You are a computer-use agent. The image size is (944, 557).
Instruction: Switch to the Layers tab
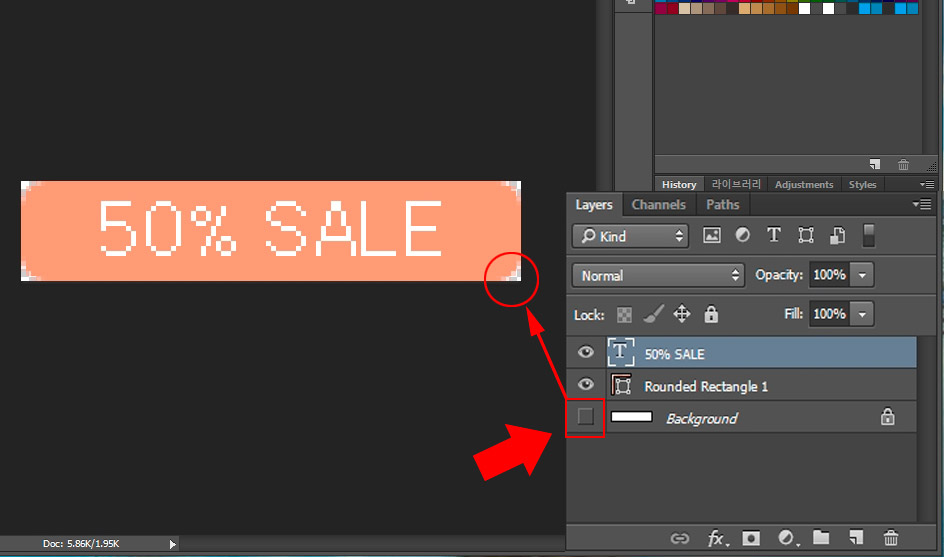coord(594,205)
